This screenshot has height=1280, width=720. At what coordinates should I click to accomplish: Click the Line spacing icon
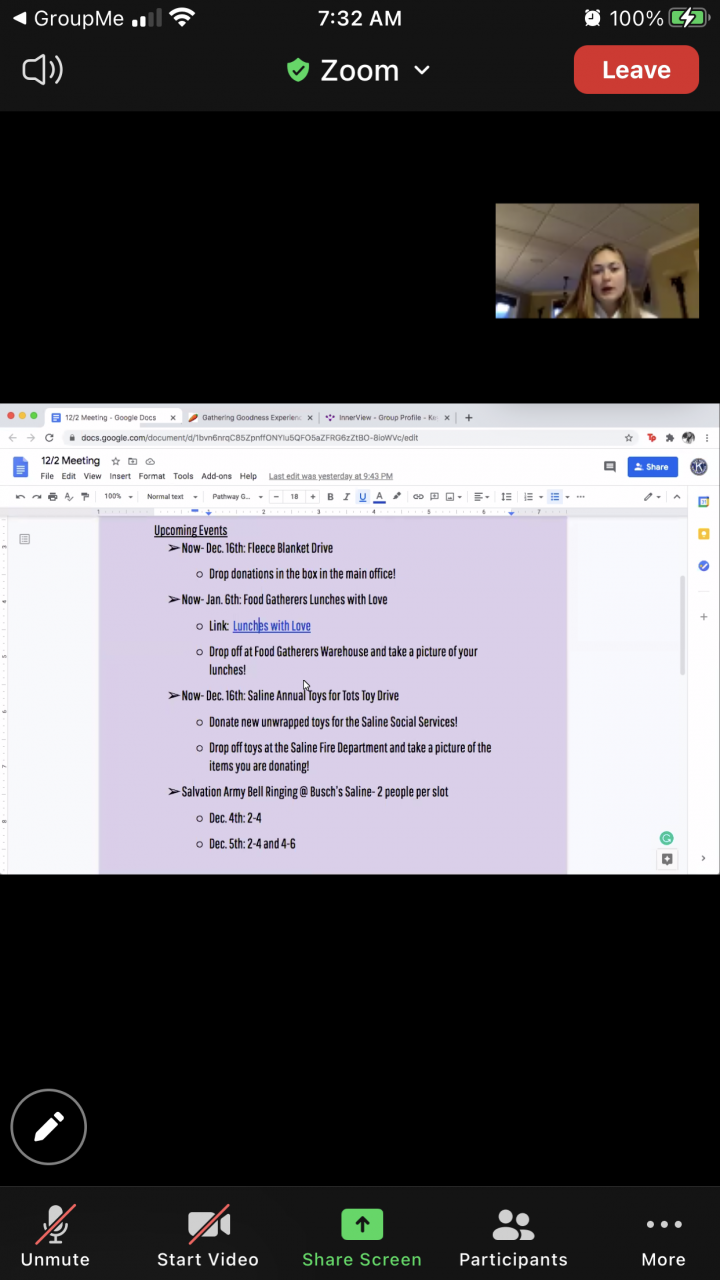(x=506, y=497)
